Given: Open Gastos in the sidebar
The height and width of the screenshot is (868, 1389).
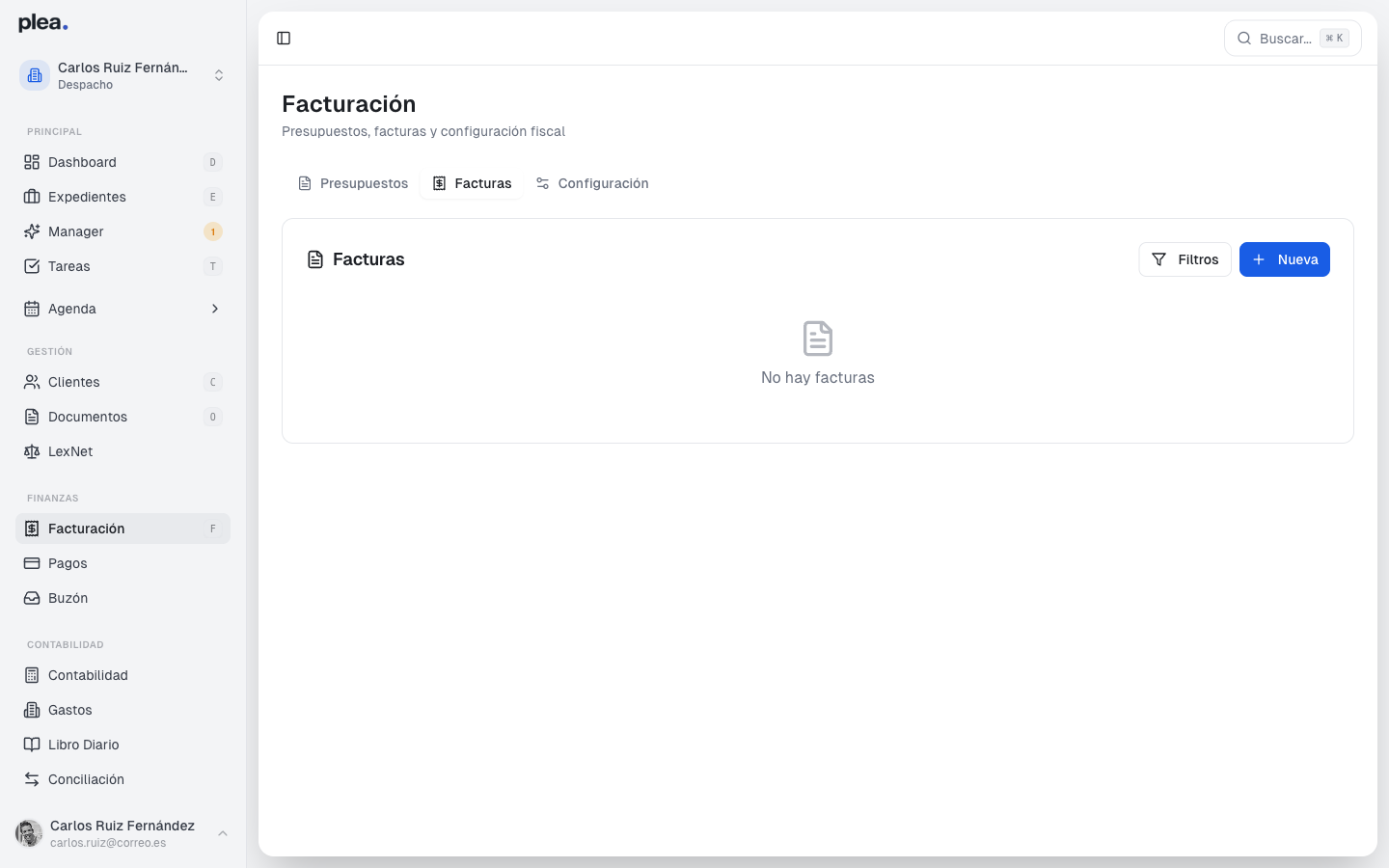Looking at the screenshot, I should click(x=123, y=710).
